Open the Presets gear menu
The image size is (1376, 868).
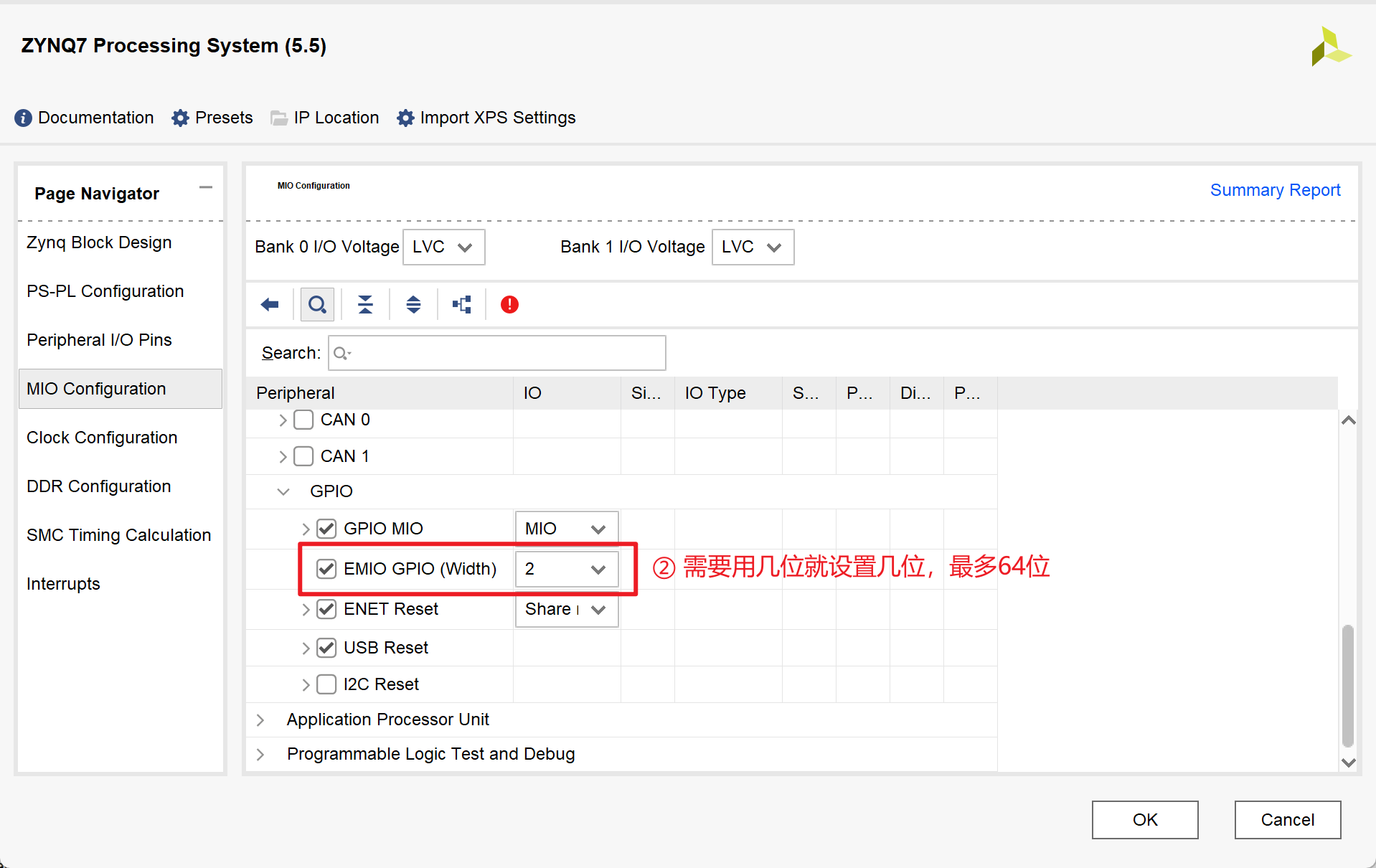pyautogui.click(x=212, y=118)
